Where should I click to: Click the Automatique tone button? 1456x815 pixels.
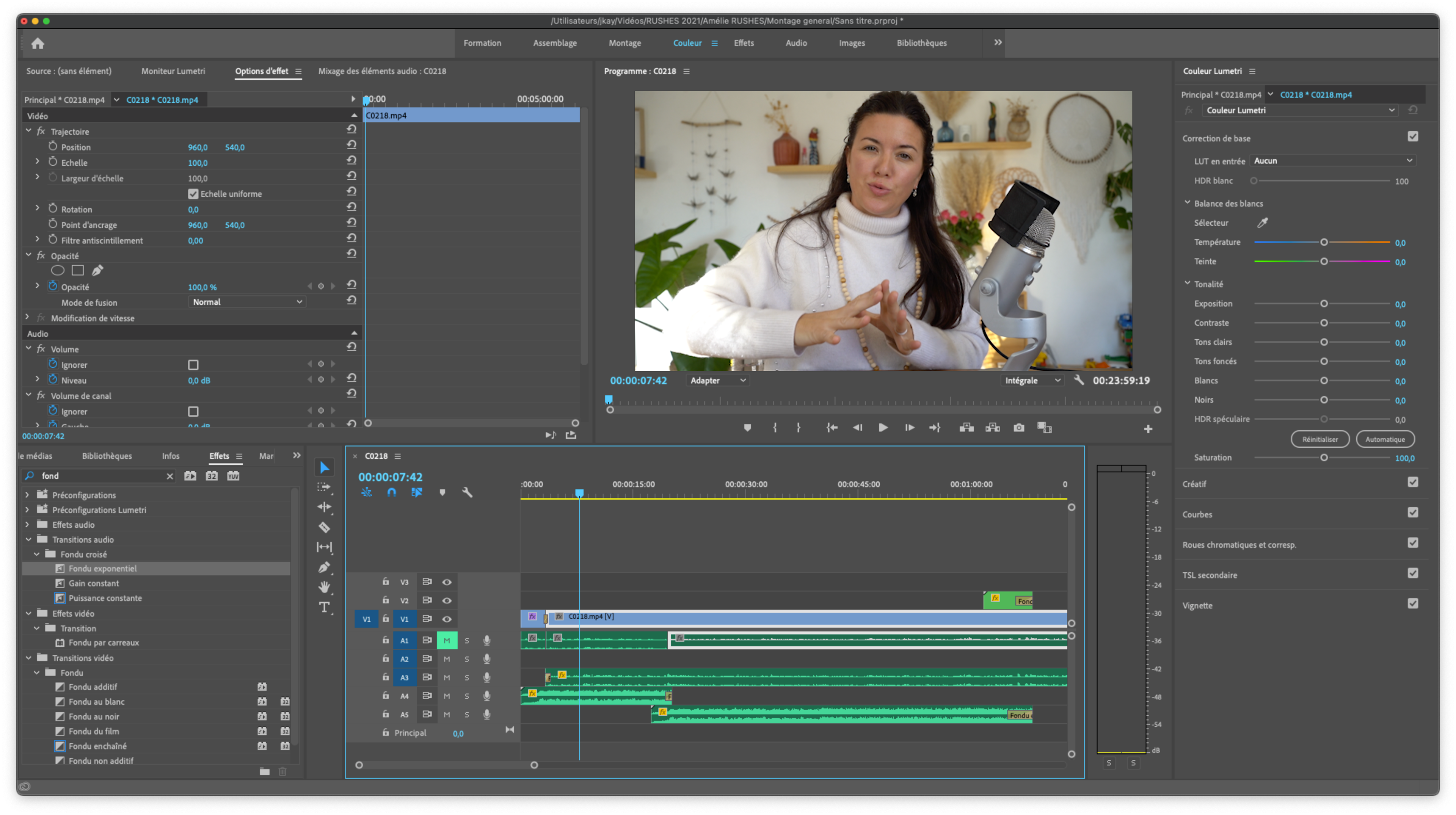point(1385,439)
